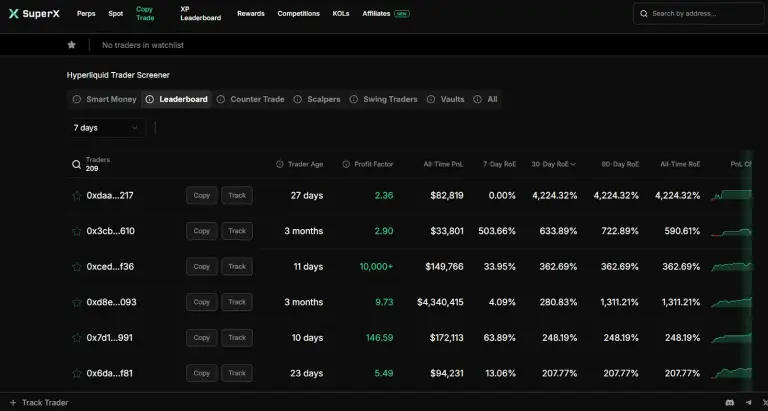Click info icon beside Scalpers

[297, 99]
